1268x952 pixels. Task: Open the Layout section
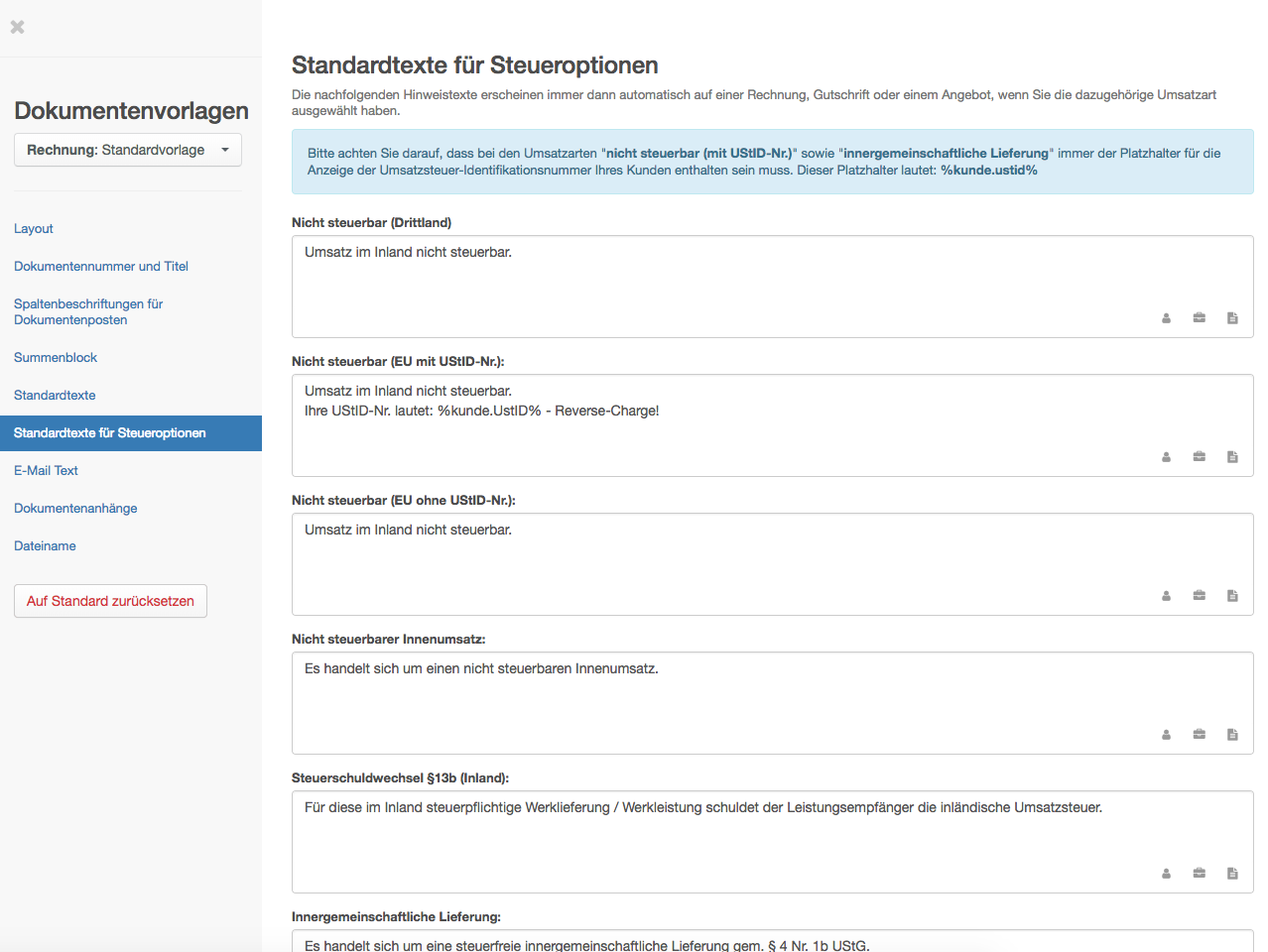(34, 229)
